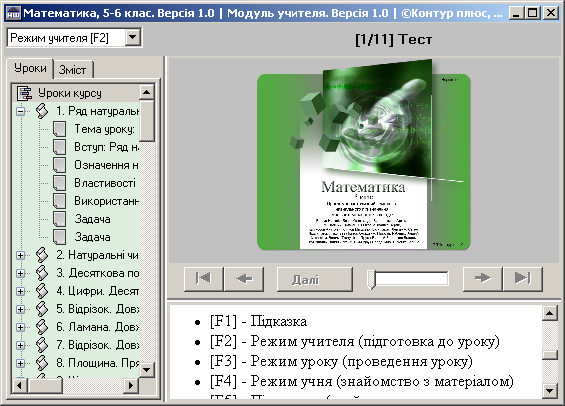Jump to last slide navigation button
Image resolution: width=565 pixels, height=406 pixels.
[522, 279]
